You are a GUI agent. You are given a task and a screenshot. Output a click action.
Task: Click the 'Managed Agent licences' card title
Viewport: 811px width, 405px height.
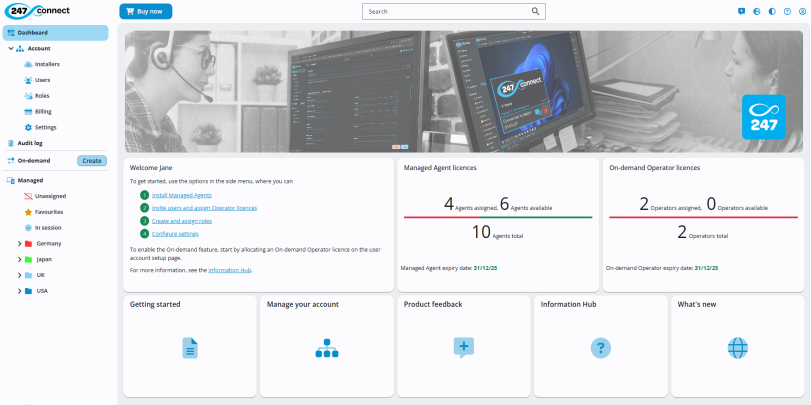click(440, 168)
